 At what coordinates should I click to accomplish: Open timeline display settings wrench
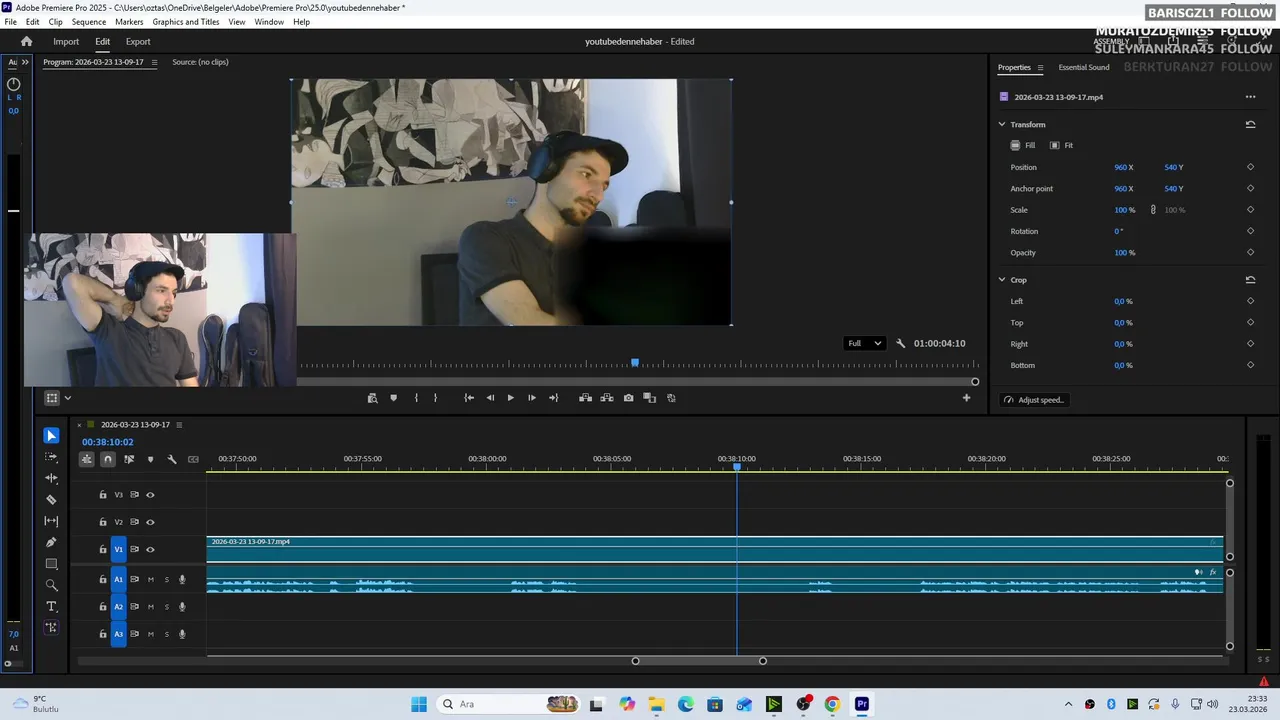(x=172, y=459)
